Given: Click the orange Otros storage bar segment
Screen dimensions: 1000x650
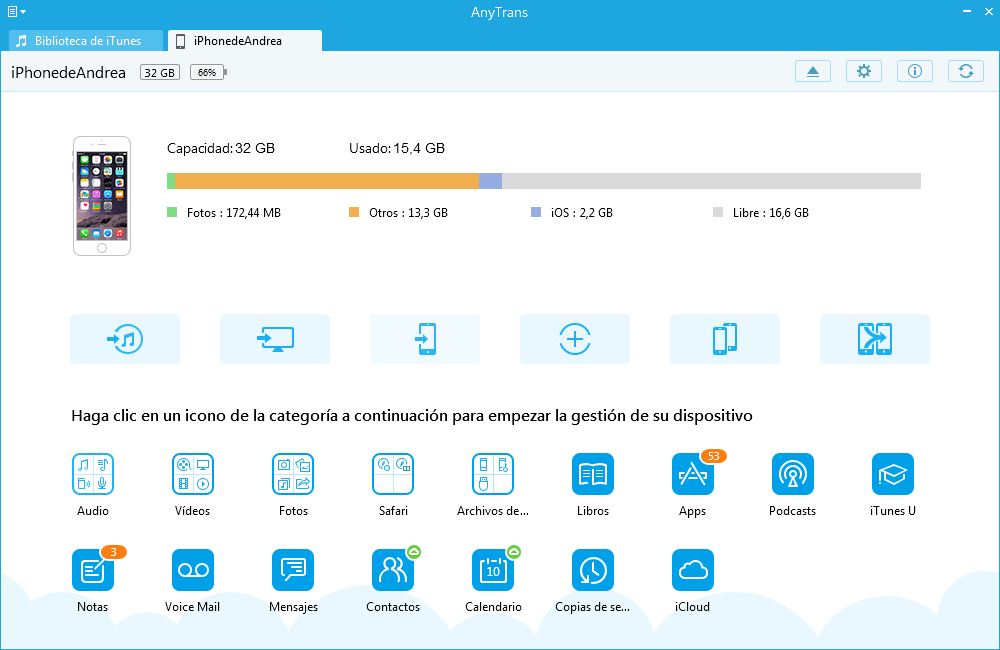Looking at the screenshot, I should 327,181.
